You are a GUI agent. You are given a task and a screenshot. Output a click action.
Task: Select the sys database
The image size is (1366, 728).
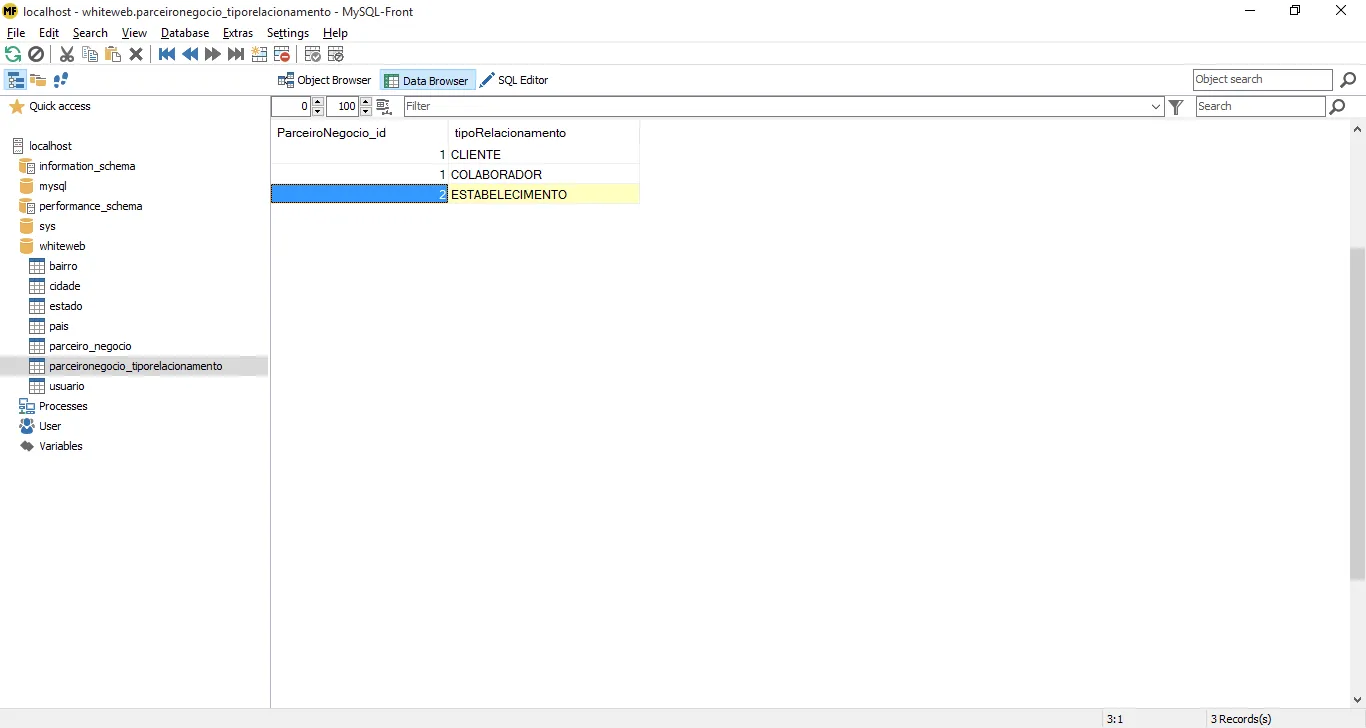(47, 226)
